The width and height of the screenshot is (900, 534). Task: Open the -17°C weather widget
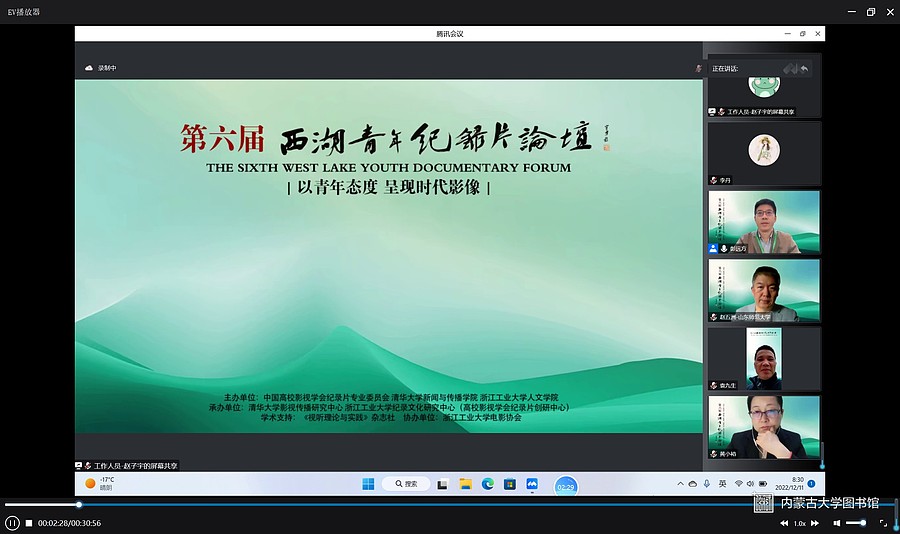[100, 483]
